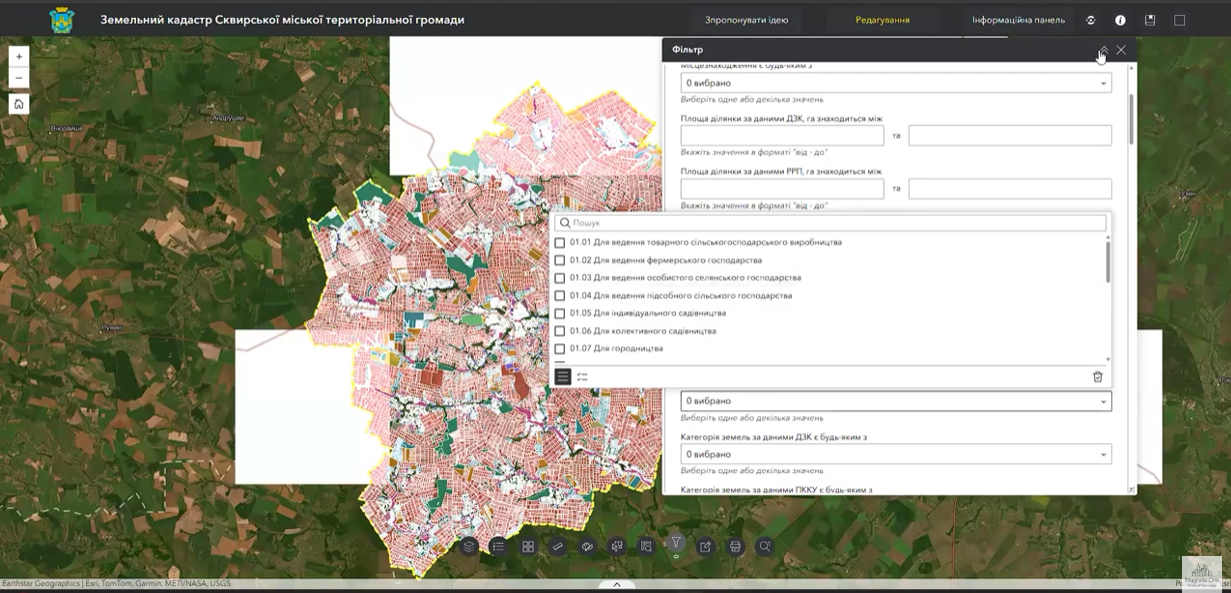Viewport: 1231px width, 593px height.
Task: Click the map home button
Action: (19, 104)
